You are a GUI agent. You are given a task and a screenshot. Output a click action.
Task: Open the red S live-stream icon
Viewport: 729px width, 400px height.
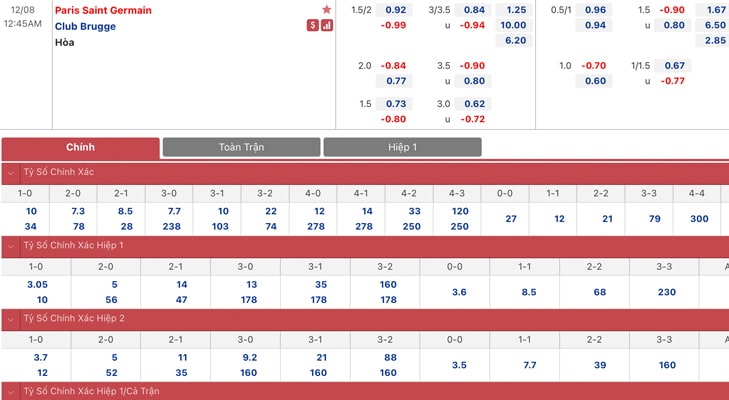point(312,26)
